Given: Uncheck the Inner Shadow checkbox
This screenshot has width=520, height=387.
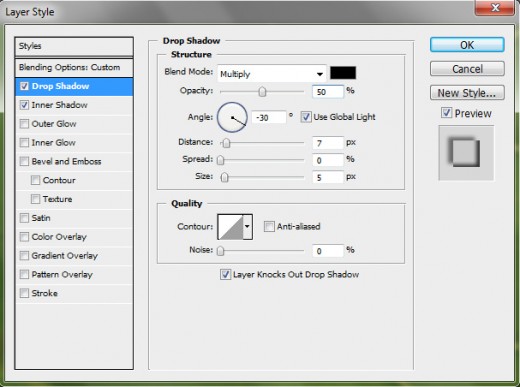Looking at the screenshot, I should 24,105.
